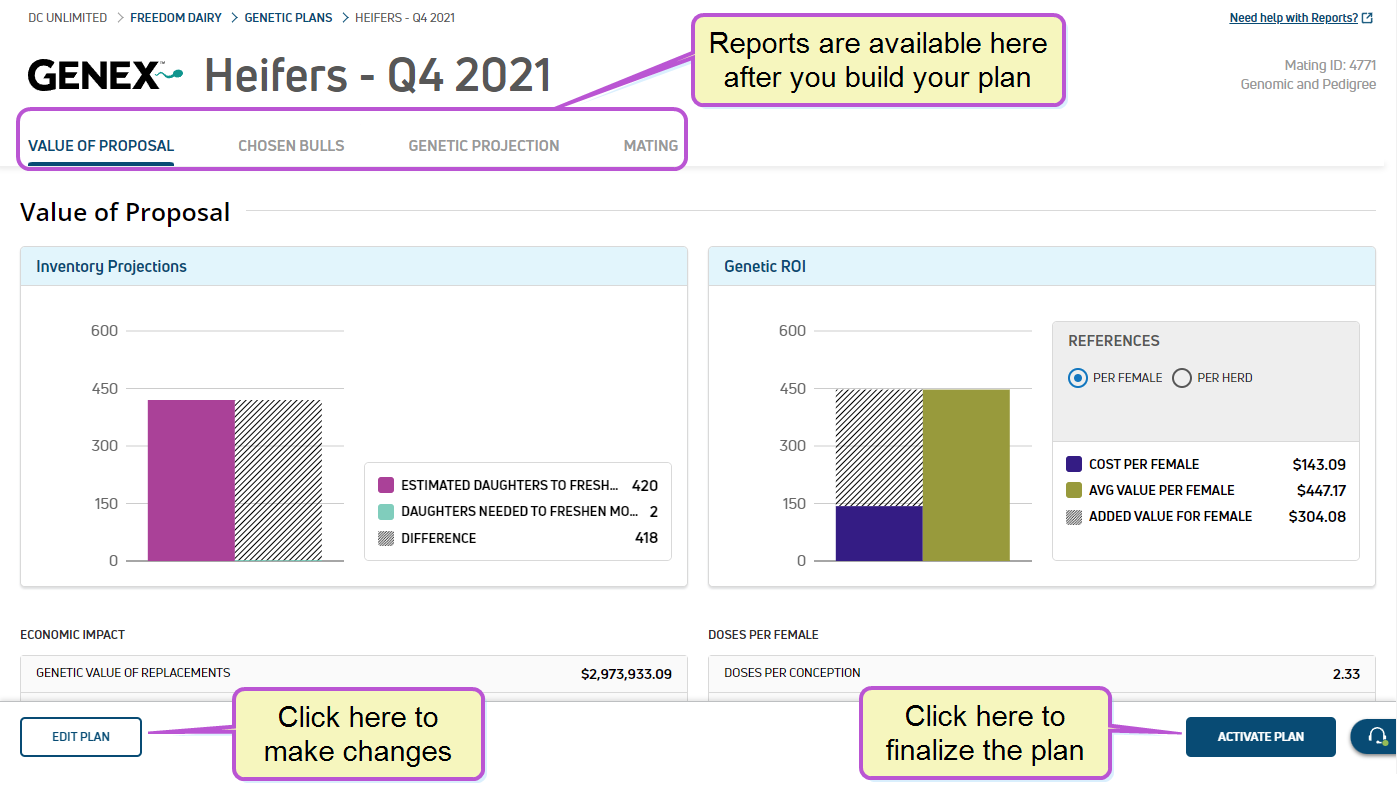Go to Genetic Plans breadcrumb

(x=288, y=18)
